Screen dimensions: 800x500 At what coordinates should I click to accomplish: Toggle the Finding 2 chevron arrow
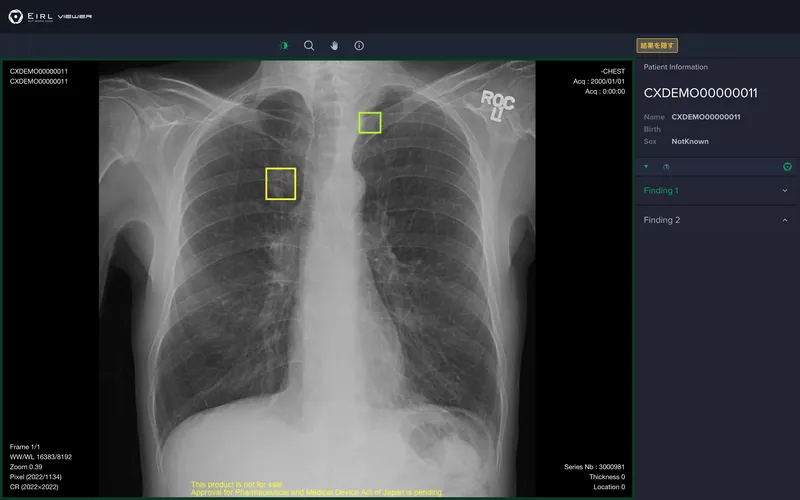784,220
